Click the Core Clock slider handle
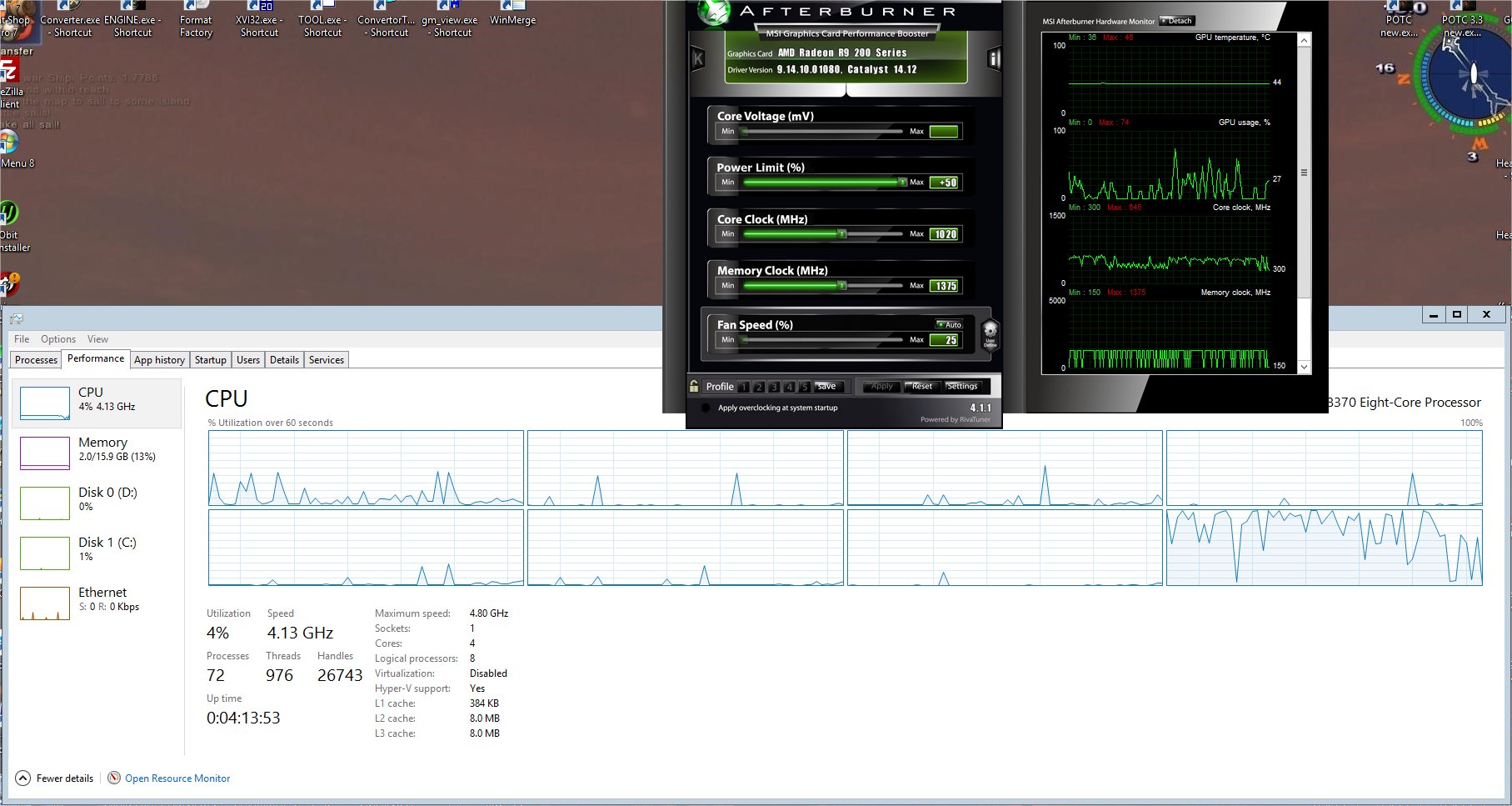This screenshot has height=806, width=1512. tap(842, 234)
